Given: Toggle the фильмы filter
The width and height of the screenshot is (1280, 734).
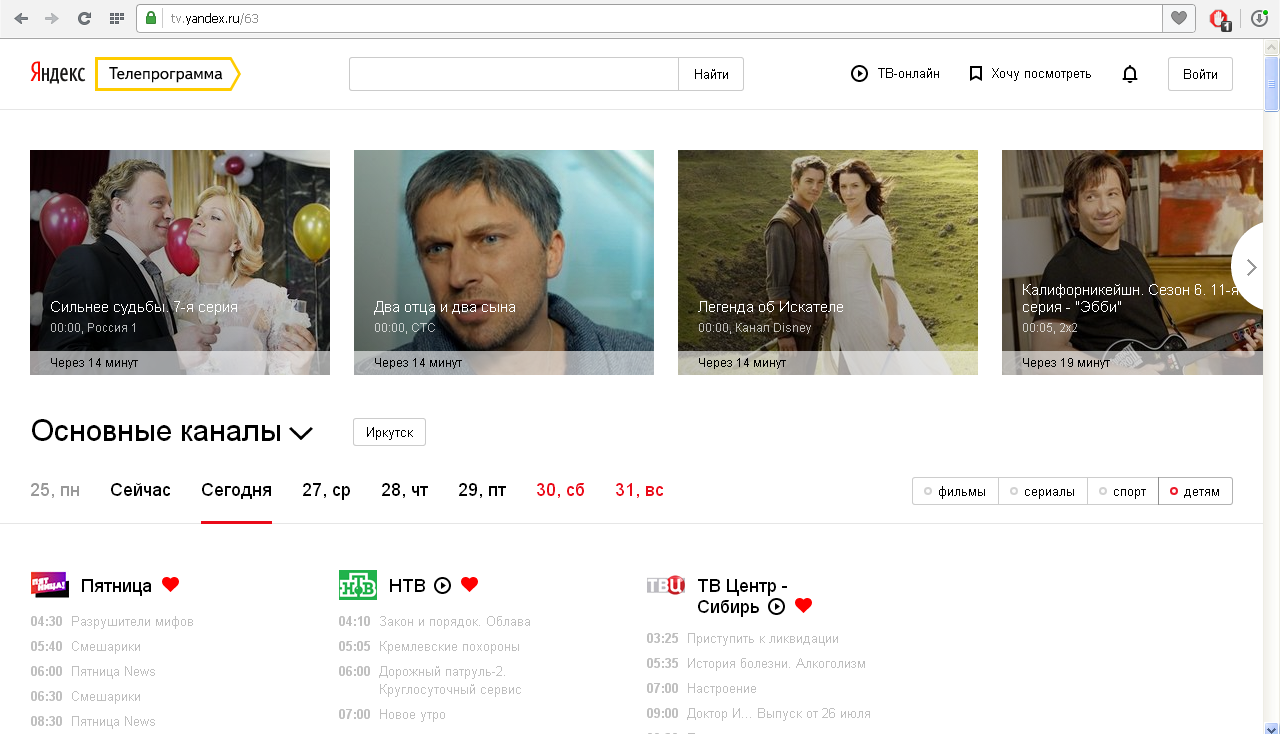Looking at the screenshot, I should pyautogui.click(x=955, y=491).
